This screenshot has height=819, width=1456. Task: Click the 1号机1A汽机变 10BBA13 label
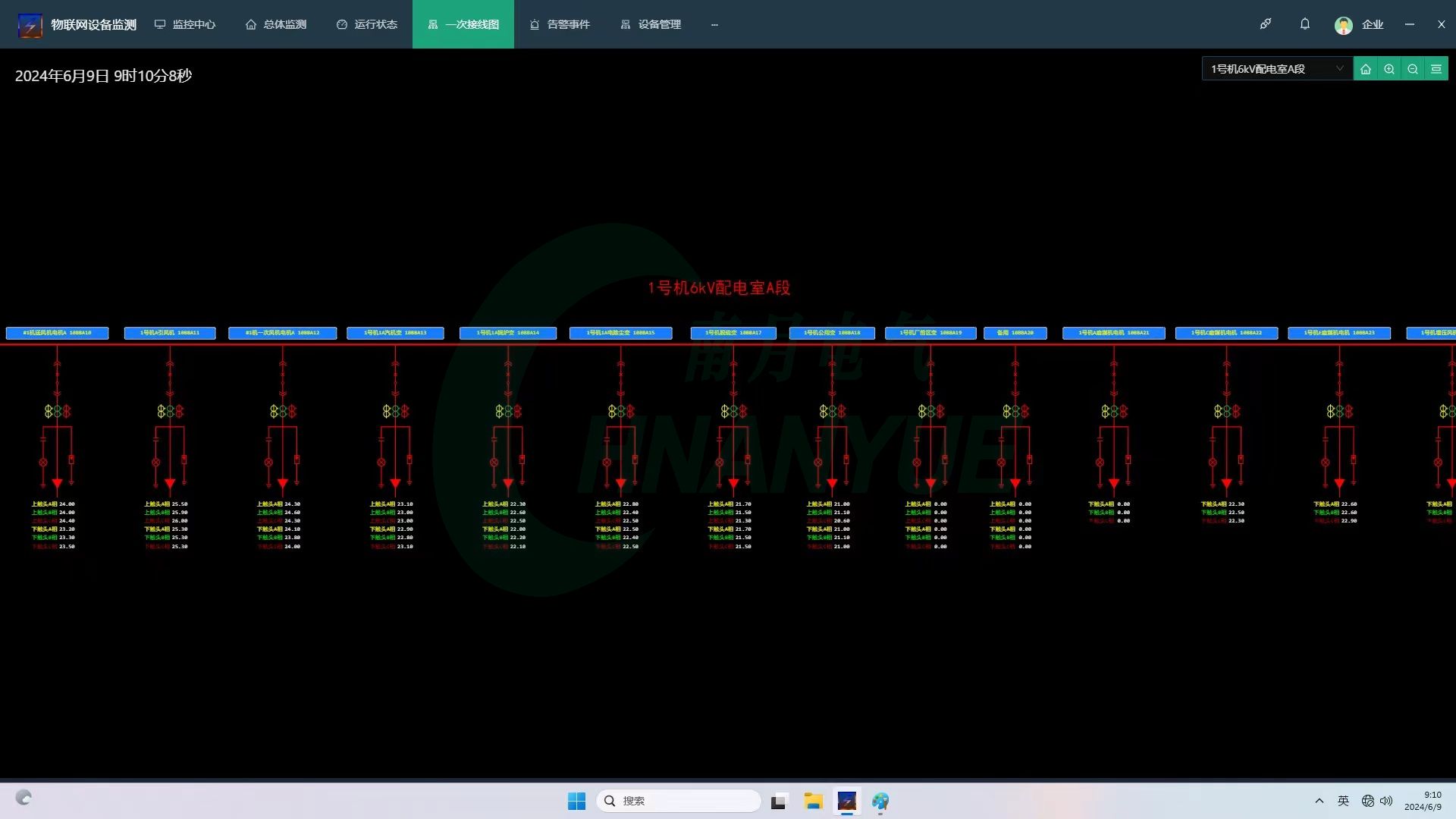click(x=395, y=333)
